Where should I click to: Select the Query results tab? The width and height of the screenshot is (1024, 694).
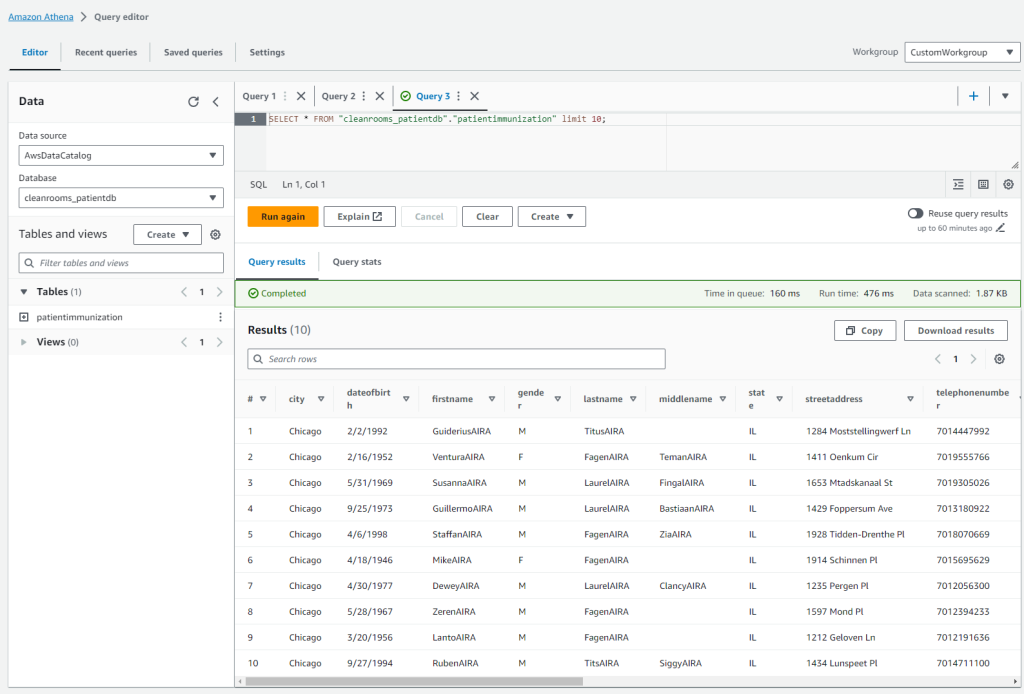[277, 262]
